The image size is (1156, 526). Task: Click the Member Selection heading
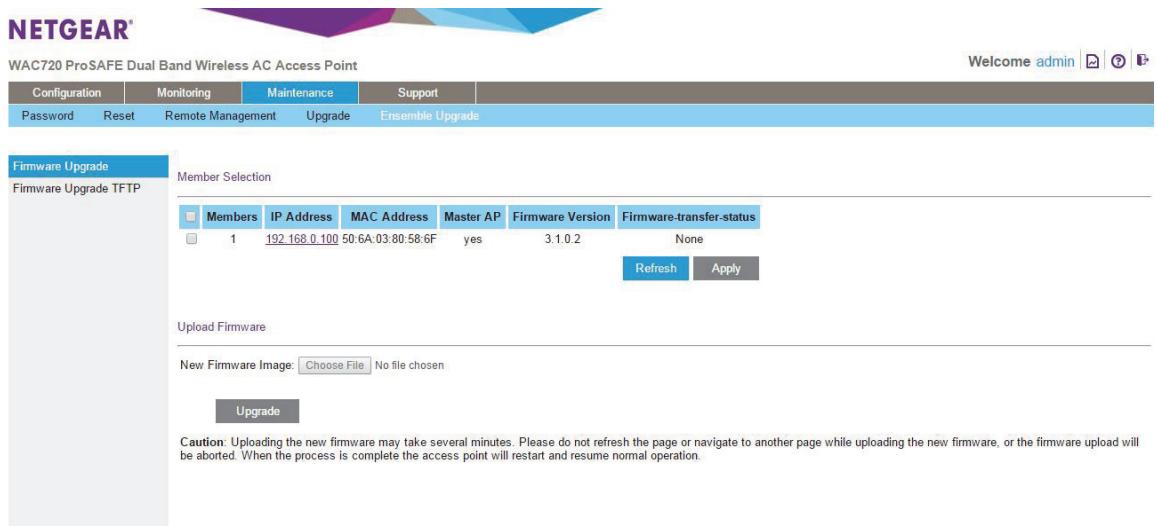(x=224, y=177)
